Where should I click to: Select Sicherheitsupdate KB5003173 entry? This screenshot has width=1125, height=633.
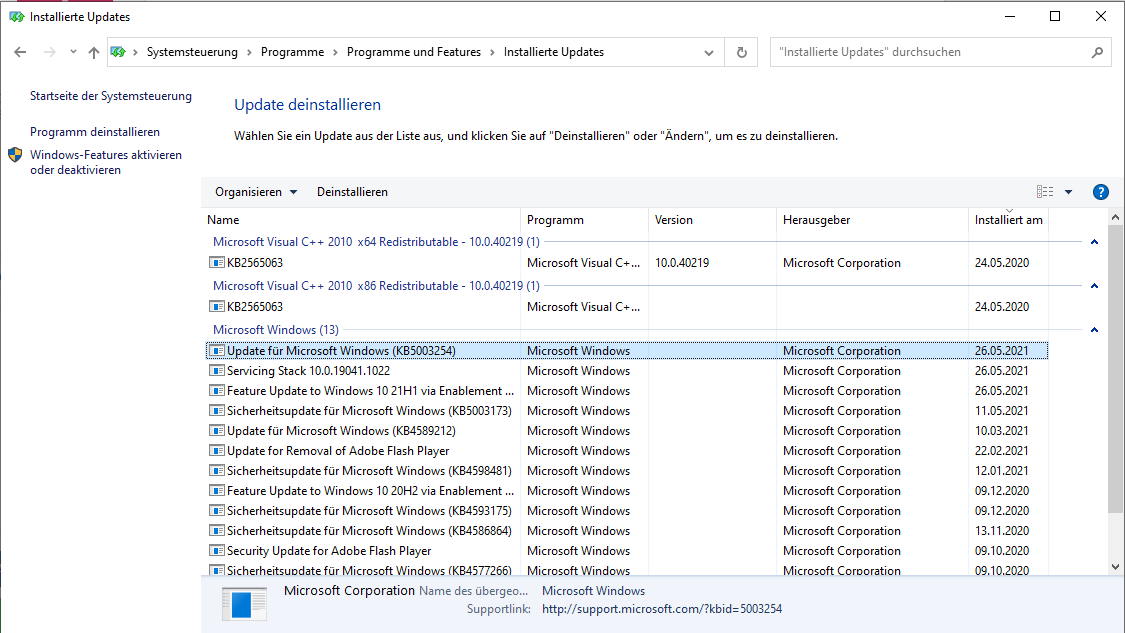[x=626, y=411]
